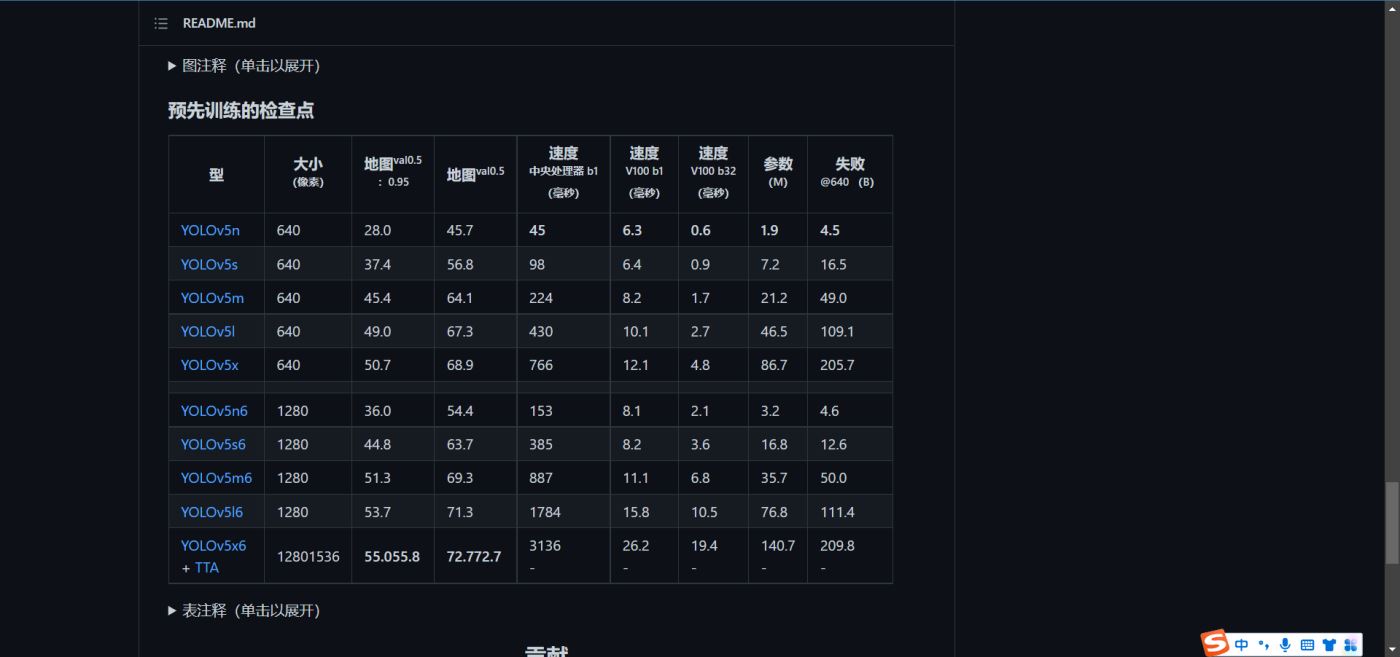Screen dimensions: 1400x657
Task: Select the 209.8 cell in YOLOv5x6 row
Action: point(850,556)
